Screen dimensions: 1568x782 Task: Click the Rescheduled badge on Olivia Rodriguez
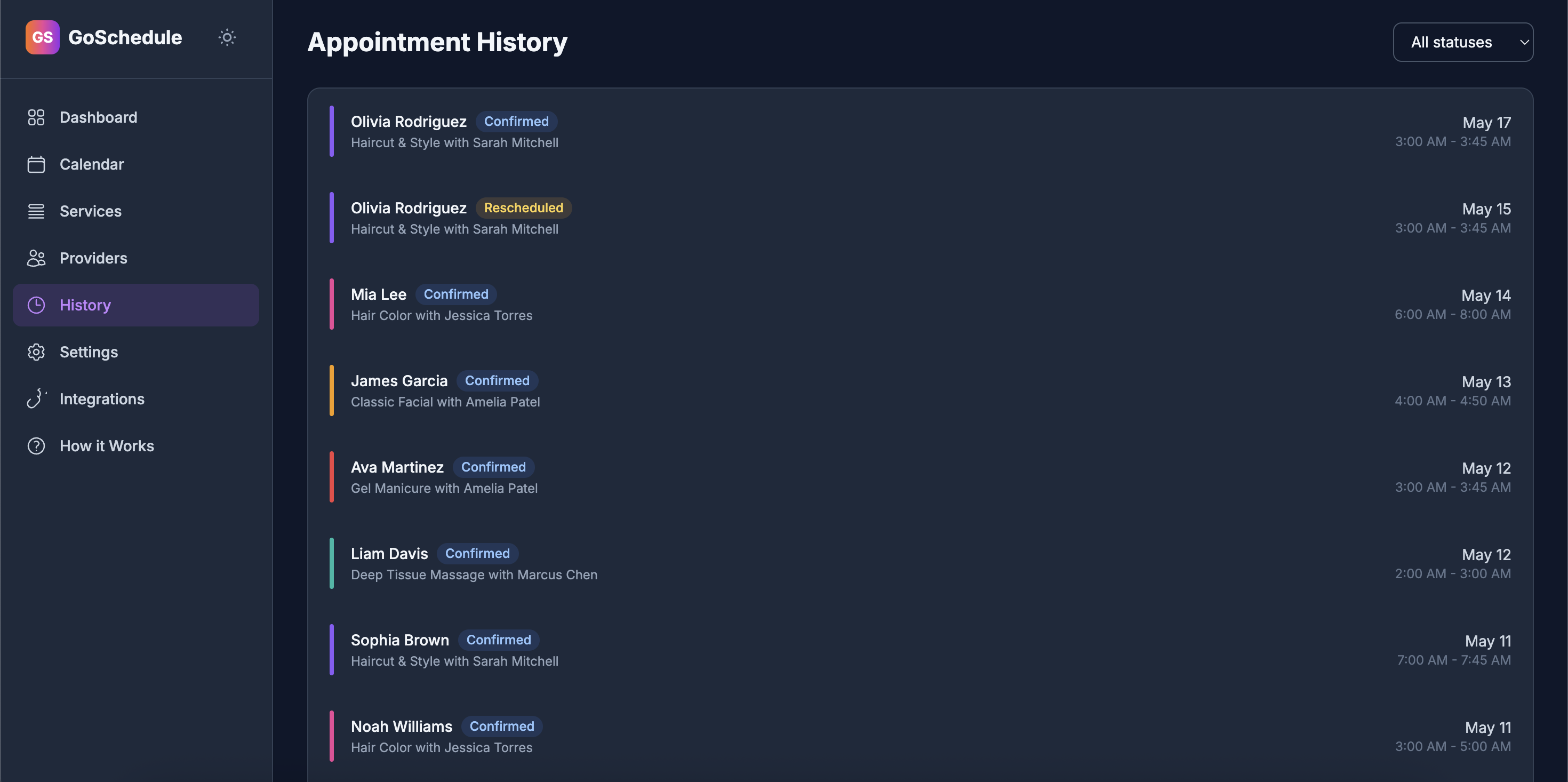[524, 208]
